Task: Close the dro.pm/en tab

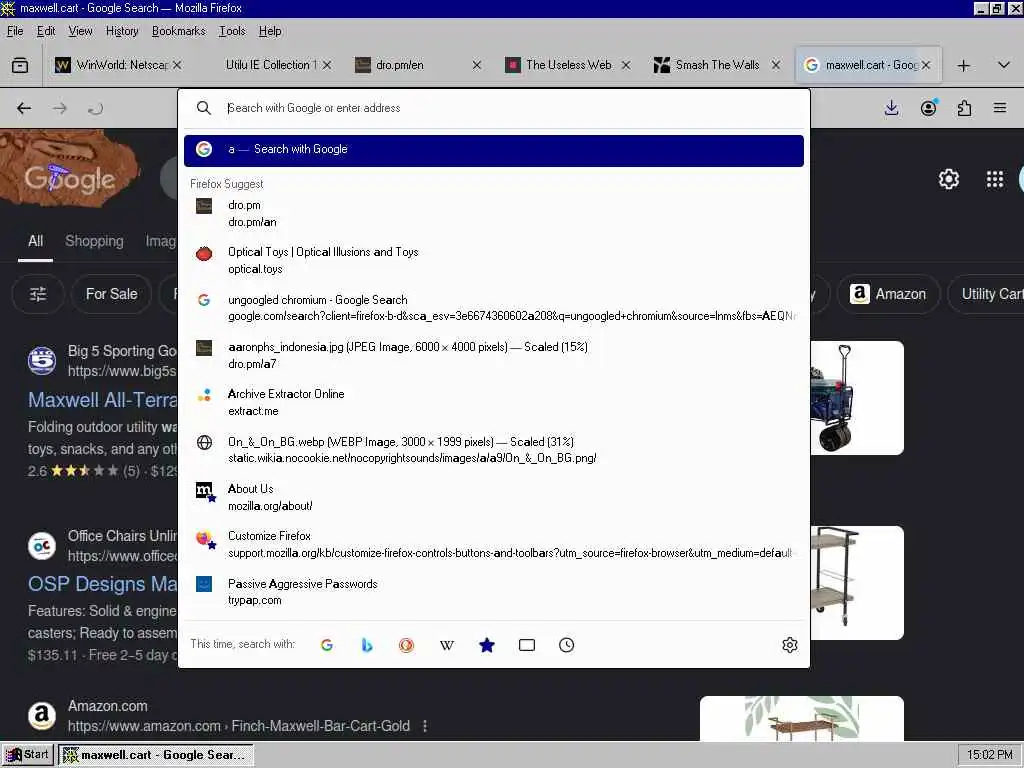Action: coord(477,65)
